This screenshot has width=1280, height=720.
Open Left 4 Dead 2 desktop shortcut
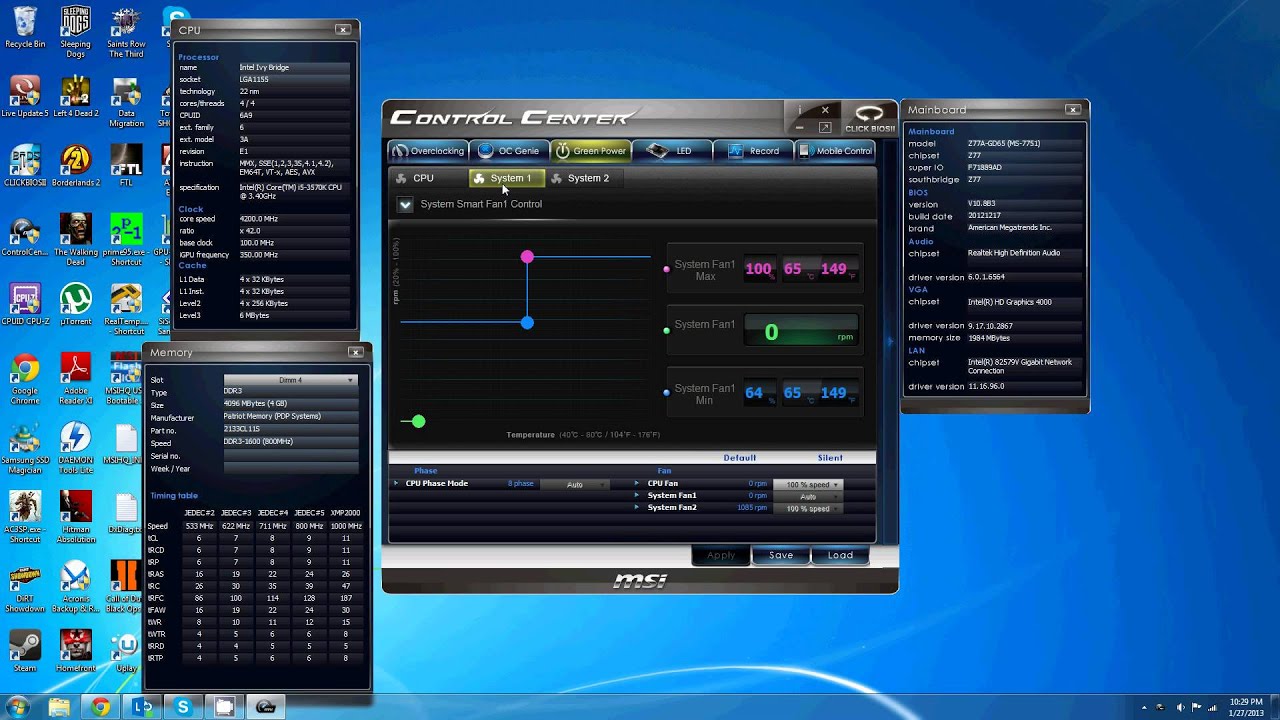coord(76,97)
